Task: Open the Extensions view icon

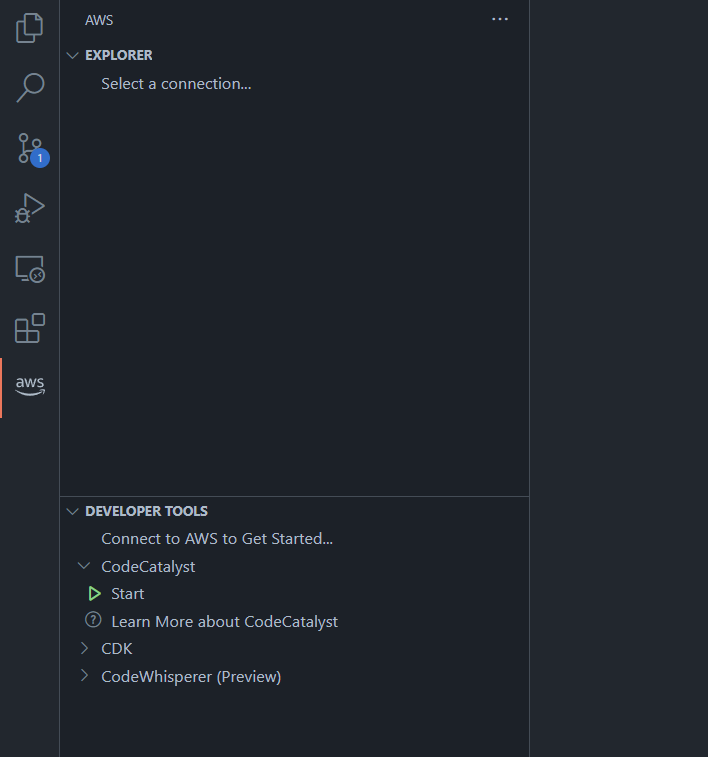Action: coord(30,328)
